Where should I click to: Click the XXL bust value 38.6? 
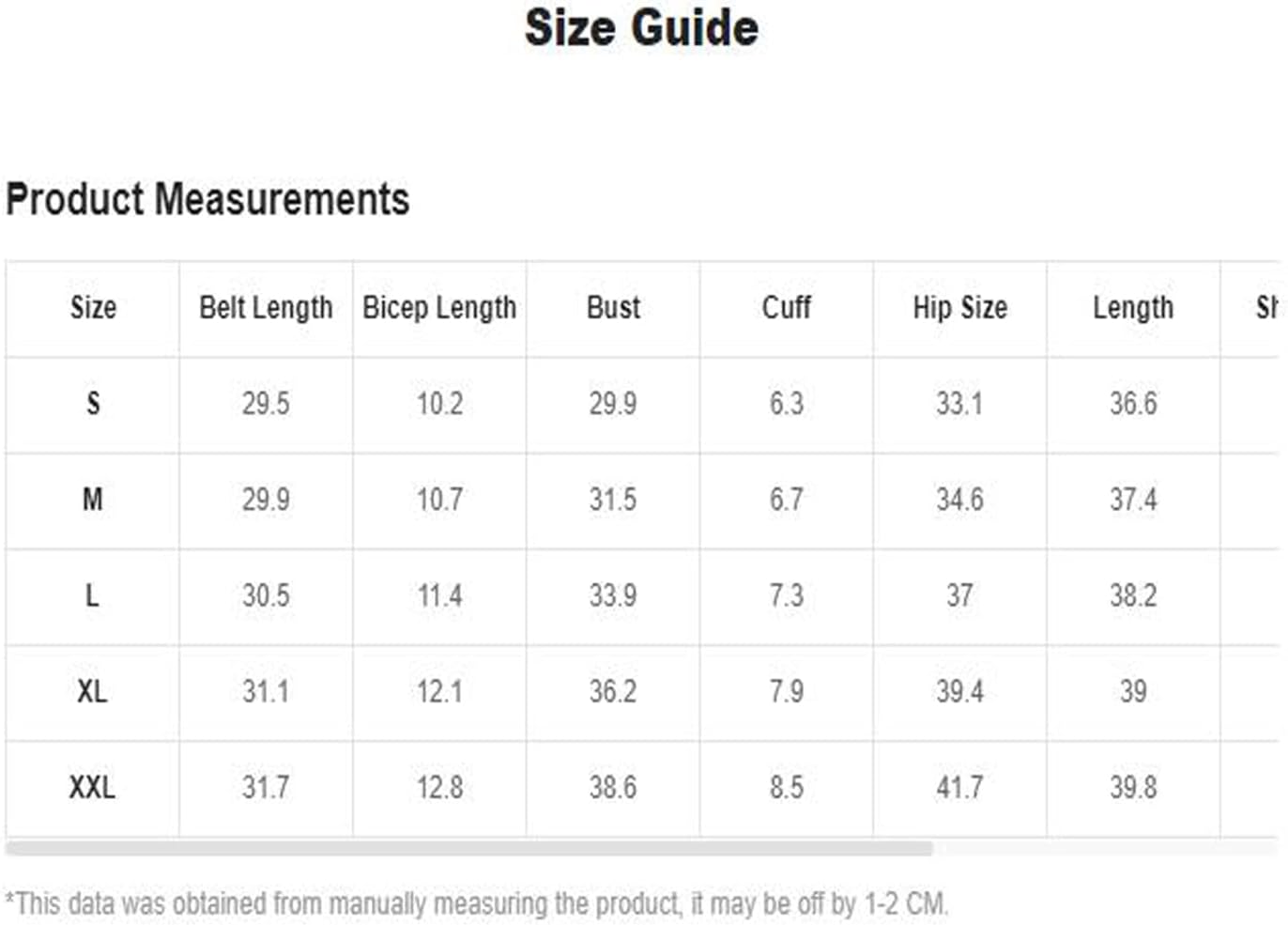pyautogui.click(x=613, y=788)
